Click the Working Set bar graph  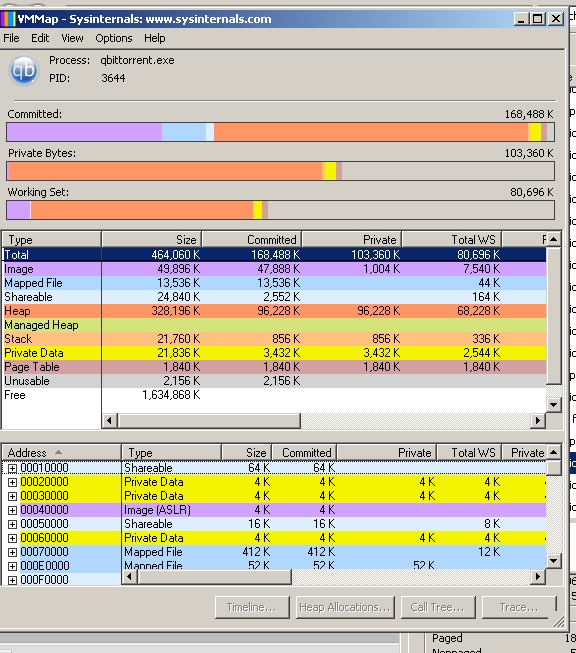[x=280, y=210]
